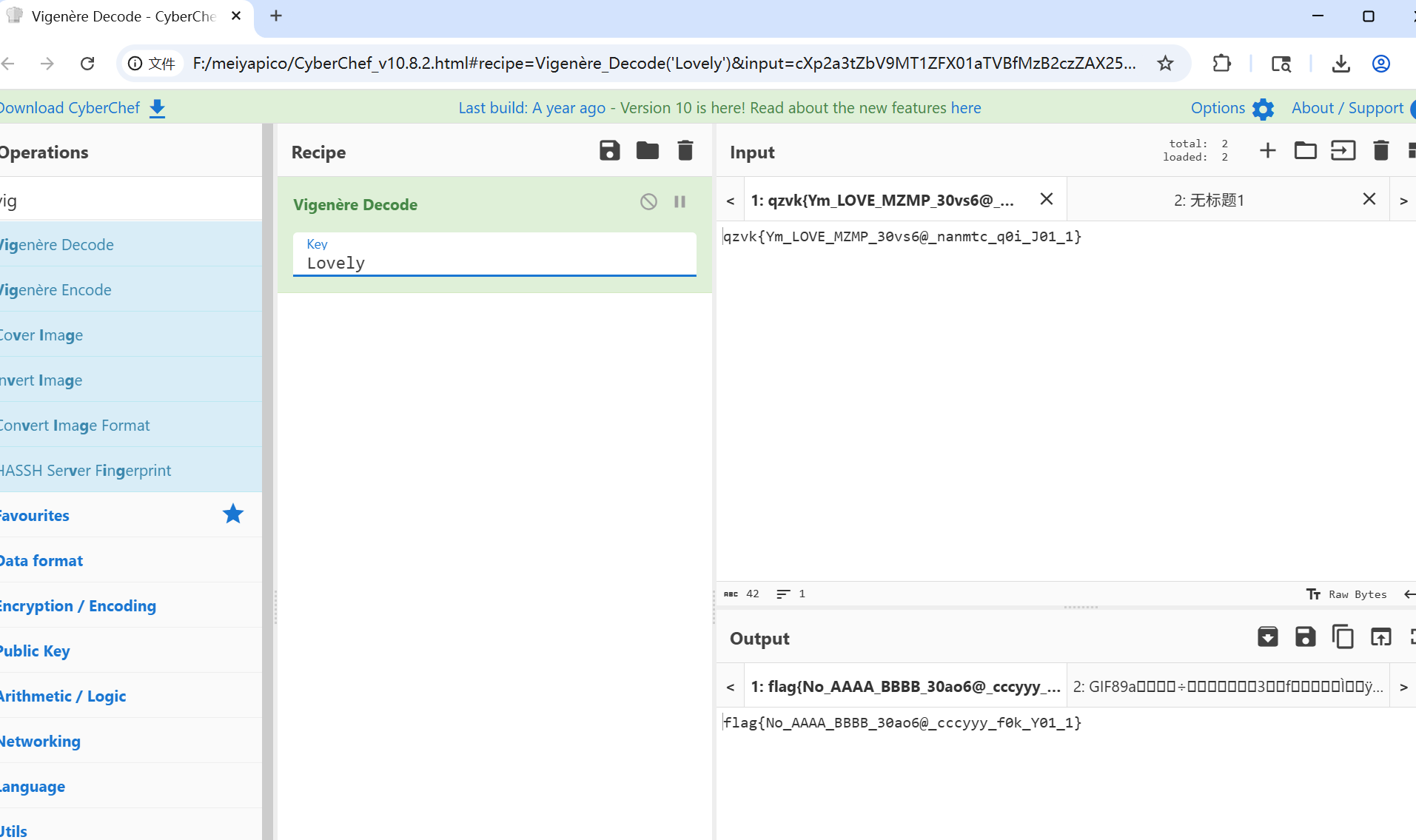Go to next input tab arrow
The width and height of the screenshot is (1416, 840).
tap(1403, 201)
